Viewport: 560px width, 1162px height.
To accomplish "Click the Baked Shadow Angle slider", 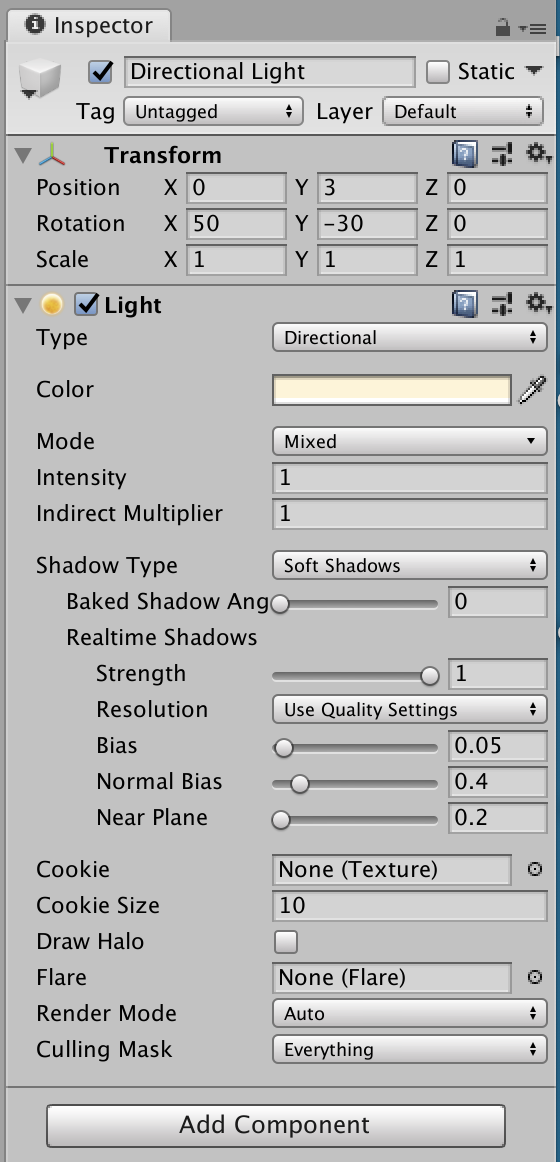I will pos(355,604).
